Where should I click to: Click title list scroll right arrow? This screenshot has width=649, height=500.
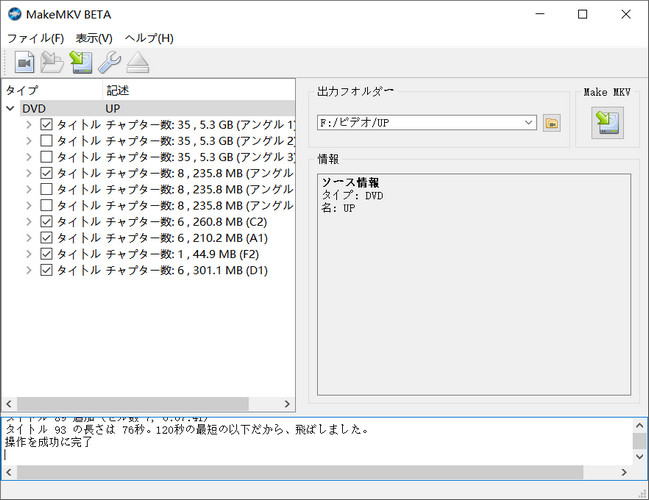[x=287, y=404]
